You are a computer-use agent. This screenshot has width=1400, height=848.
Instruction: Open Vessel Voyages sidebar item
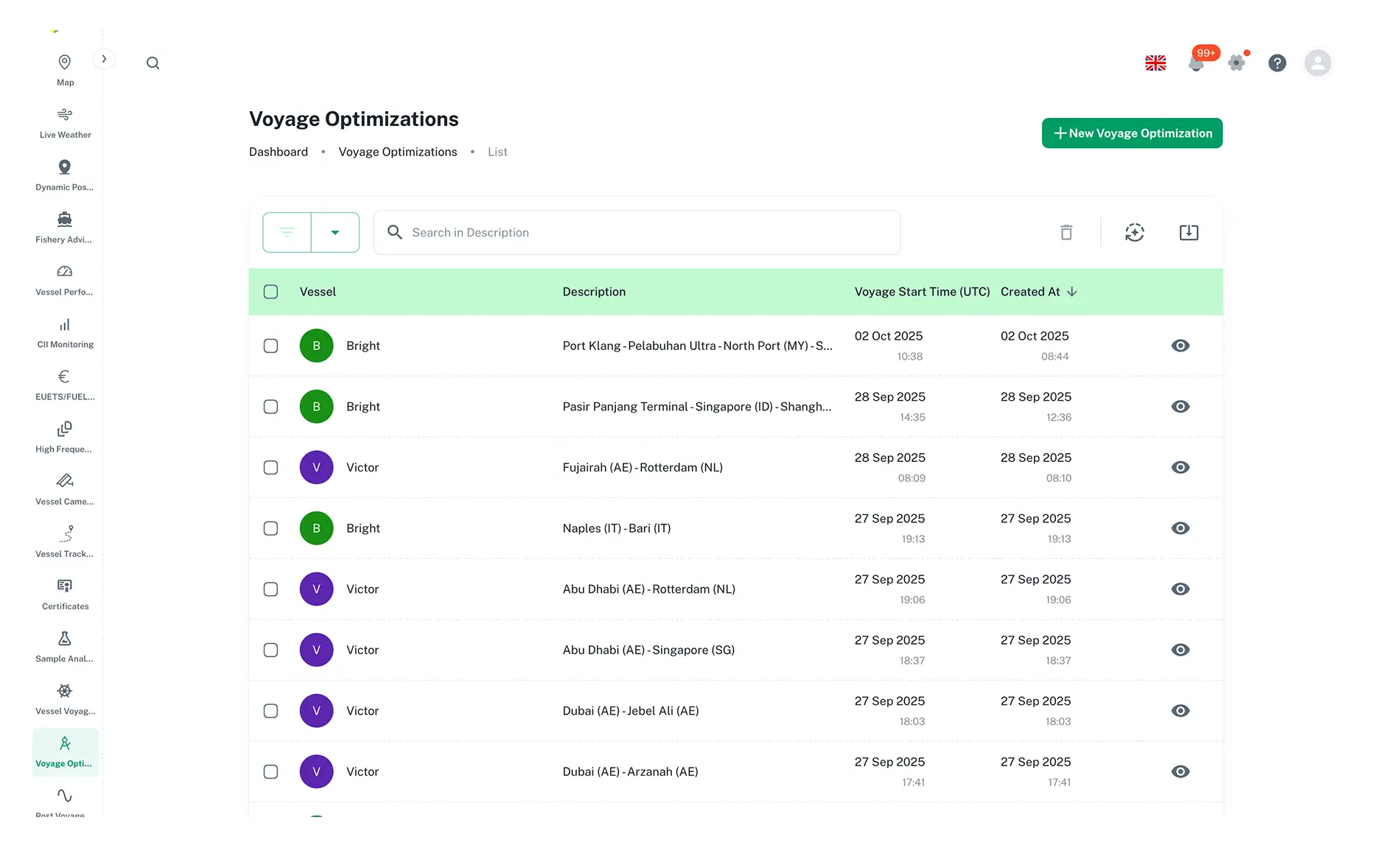(x=65, y=698)
